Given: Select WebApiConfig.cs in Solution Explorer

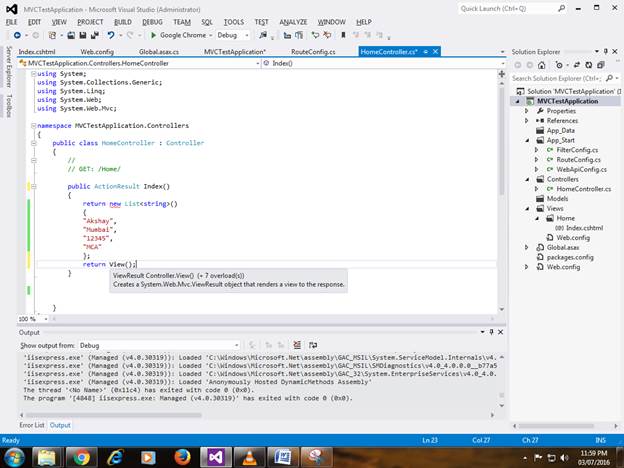Looking at the screenshot, I should (581, 170).
